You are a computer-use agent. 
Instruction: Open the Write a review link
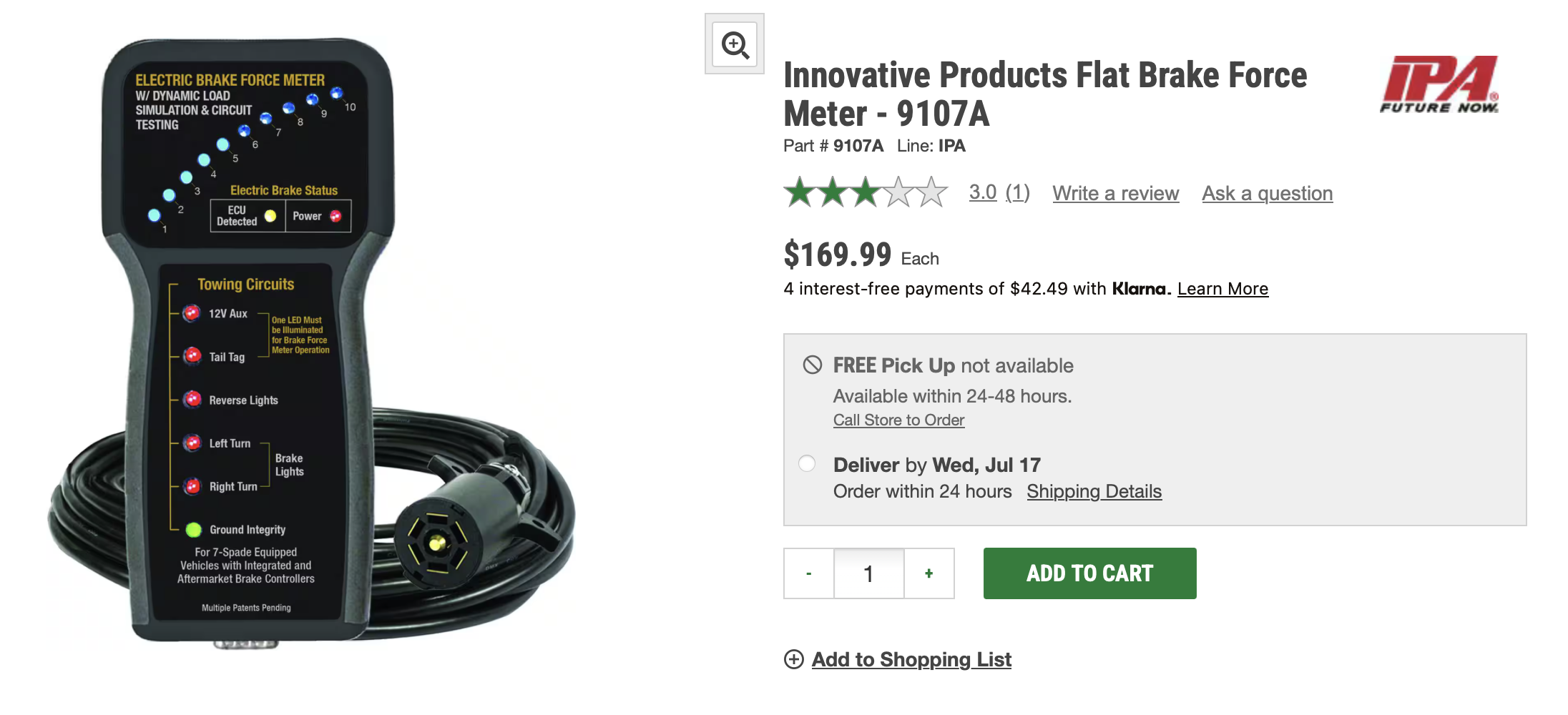point(1115,193)
